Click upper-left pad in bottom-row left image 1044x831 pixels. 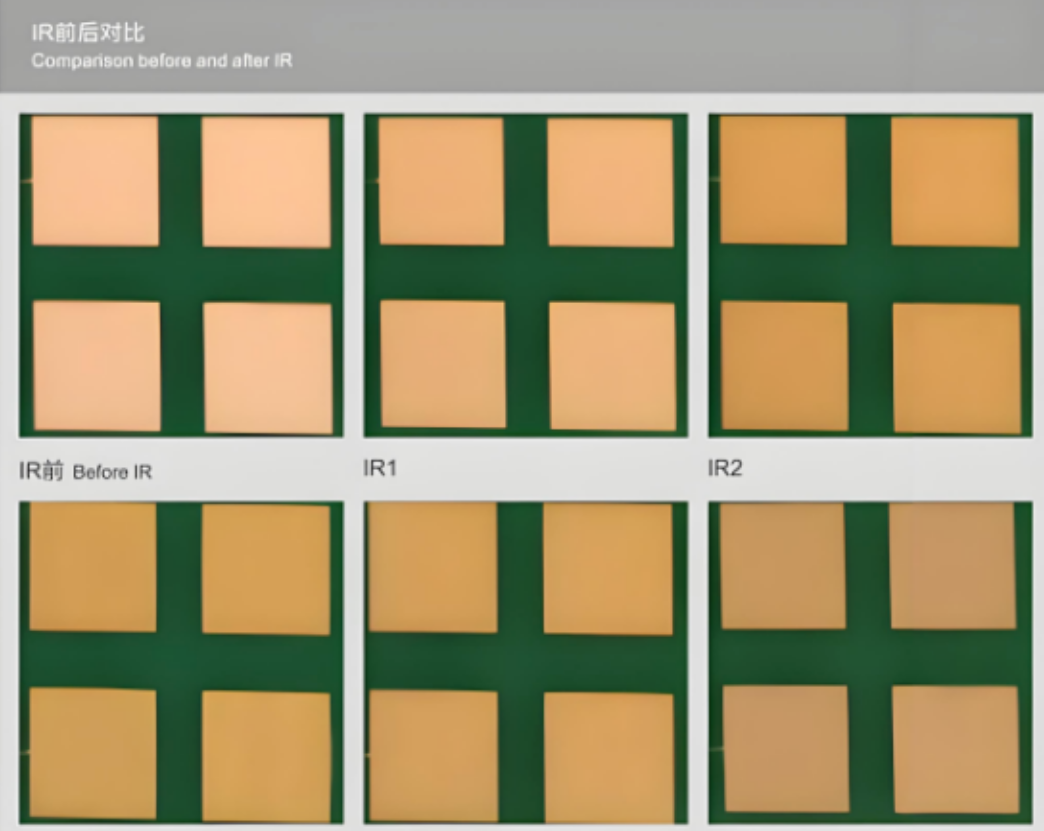(x=92, y=567)
